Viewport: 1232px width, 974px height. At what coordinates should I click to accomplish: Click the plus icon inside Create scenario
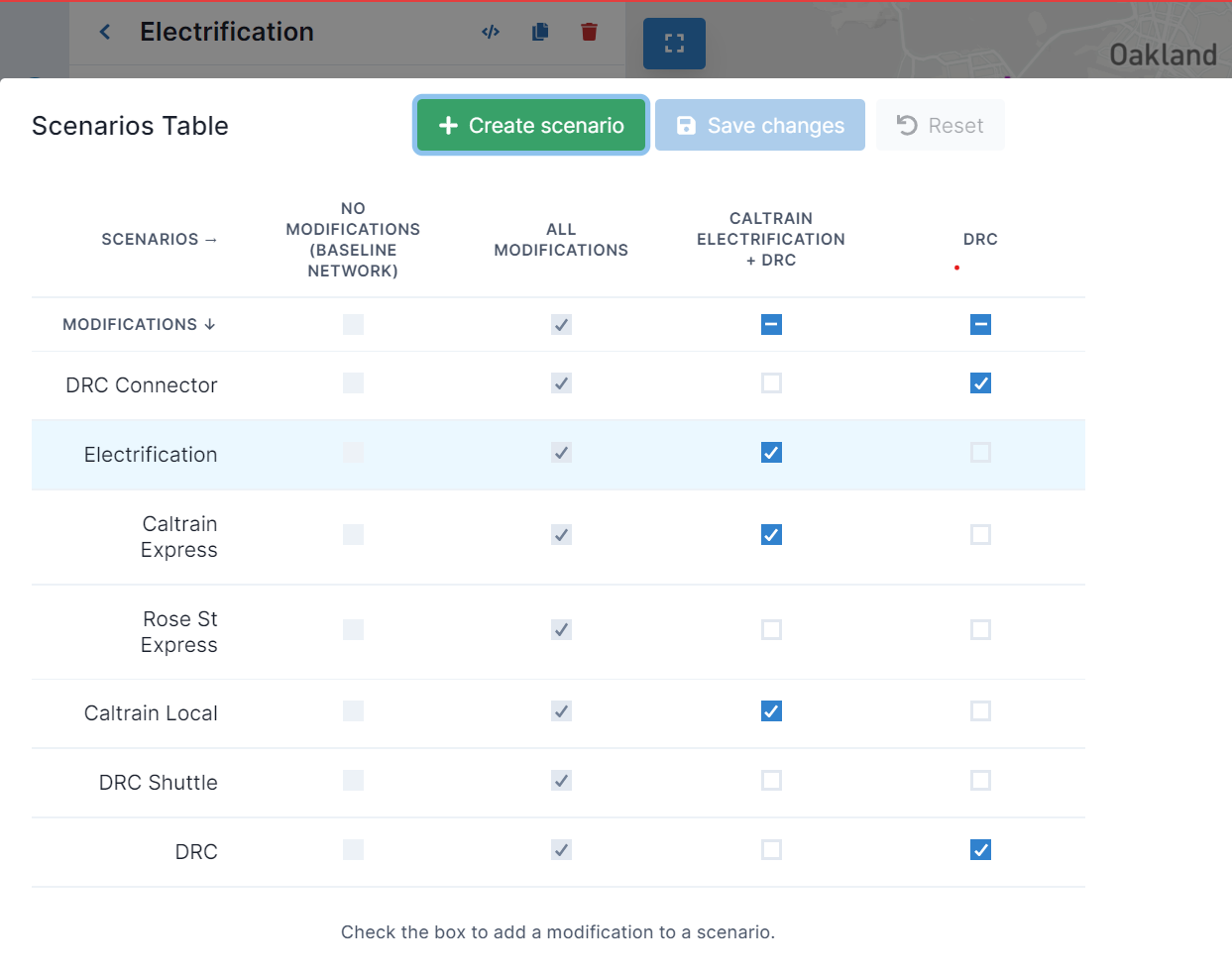coord(448,125)
